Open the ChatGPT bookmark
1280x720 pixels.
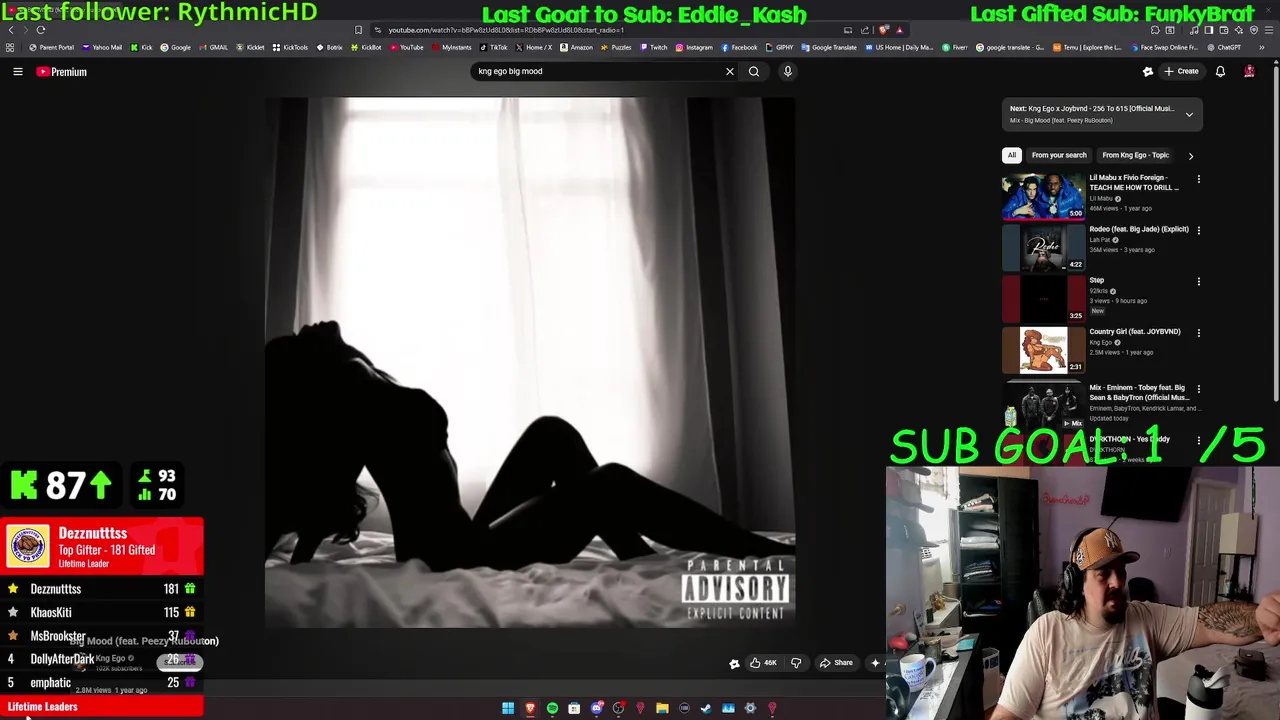pos(1223,47)
